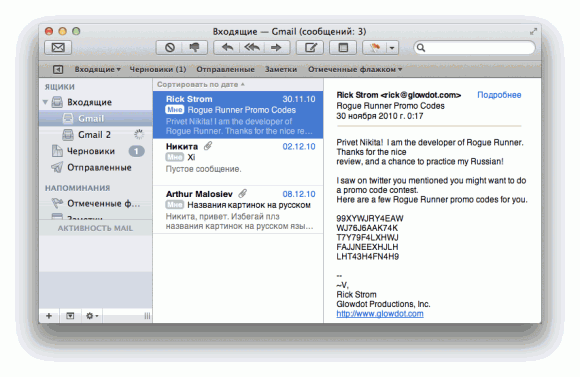
Task: Collapse the Входящие mailbox tree
Action: click(45, 102)
